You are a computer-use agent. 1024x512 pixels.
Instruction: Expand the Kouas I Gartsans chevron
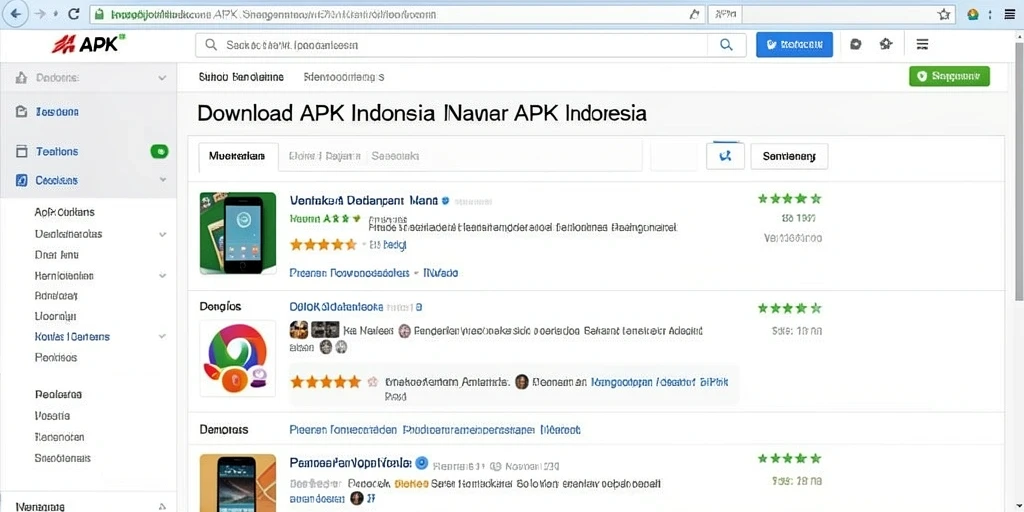(x=162, y=336)
